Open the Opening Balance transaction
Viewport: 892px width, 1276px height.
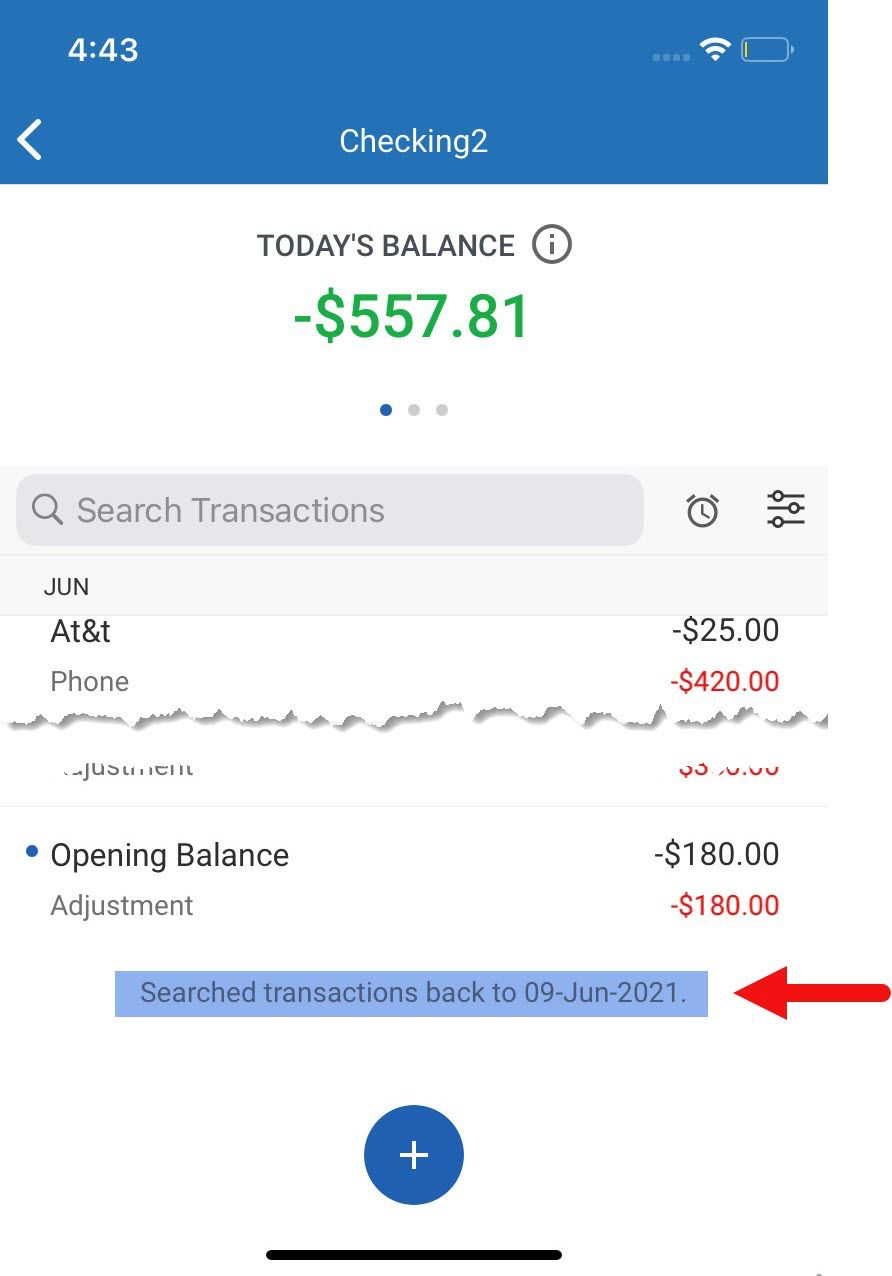400,878
